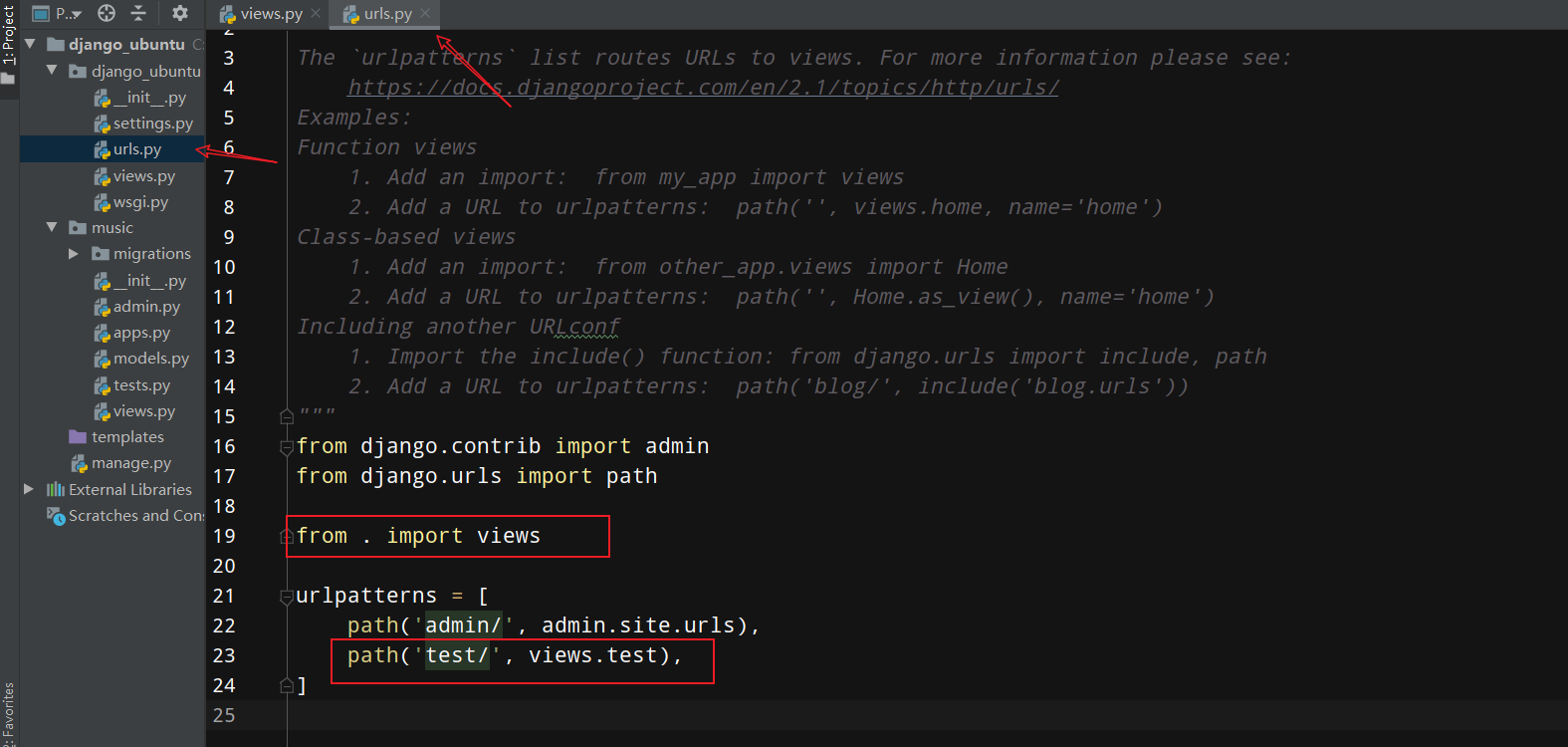Screen dimensions: 1568x747
Task: Expand the migrations folder
Action: click(x=73, y=254)
